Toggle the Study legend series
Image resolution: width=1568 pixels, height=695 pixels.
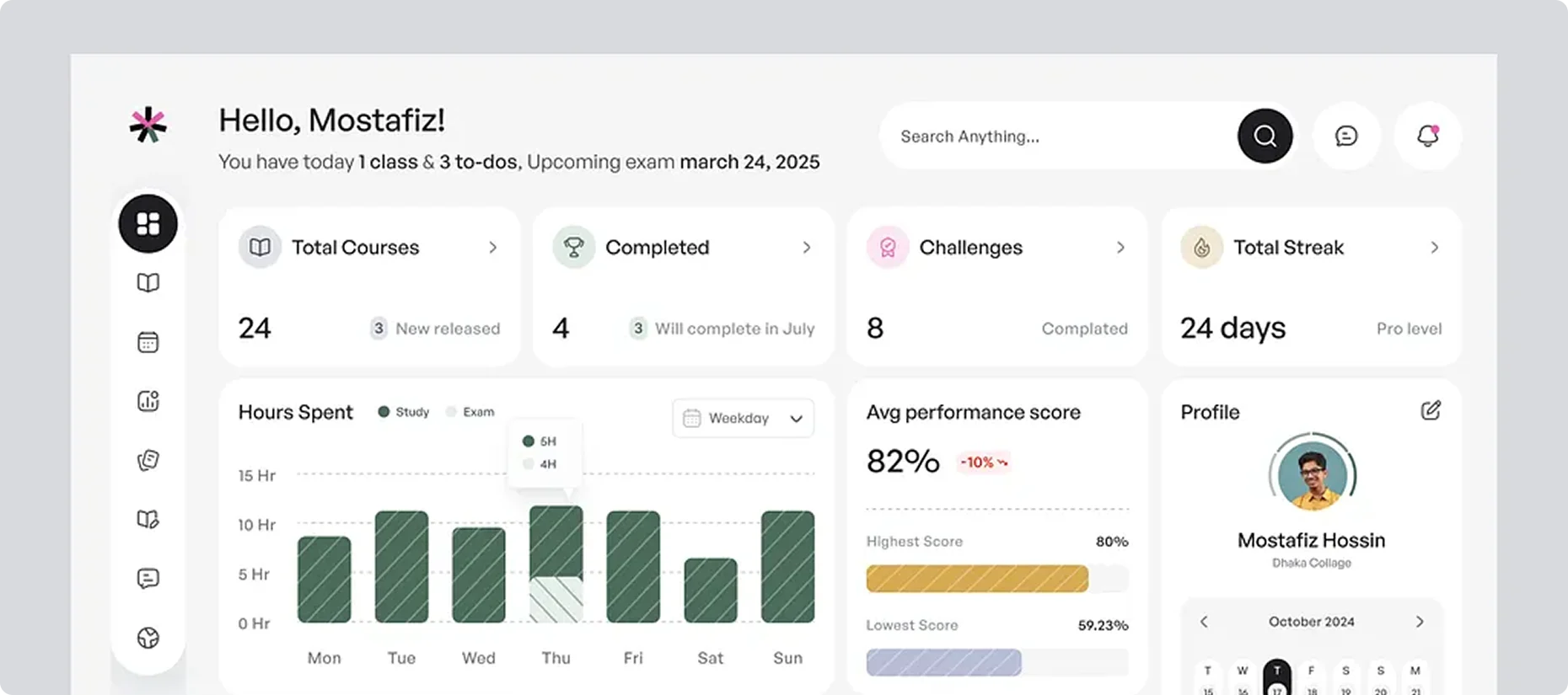404,412
